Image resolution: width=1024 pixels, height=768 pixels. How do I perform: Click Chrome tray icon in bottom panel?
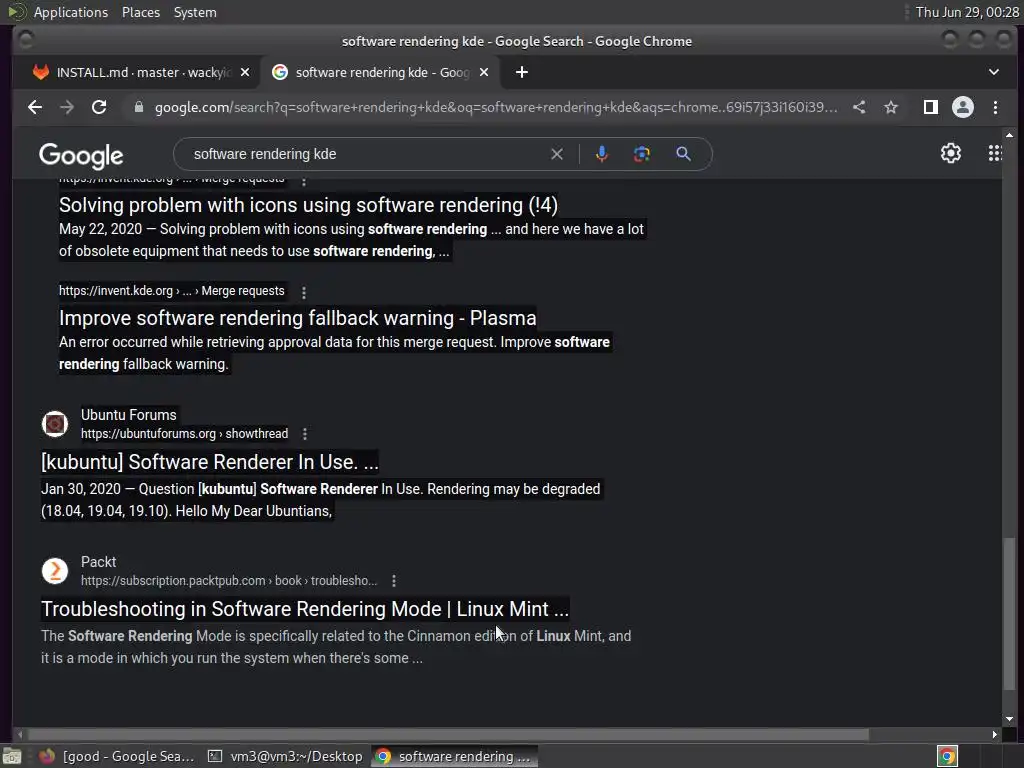click(947, 756)
